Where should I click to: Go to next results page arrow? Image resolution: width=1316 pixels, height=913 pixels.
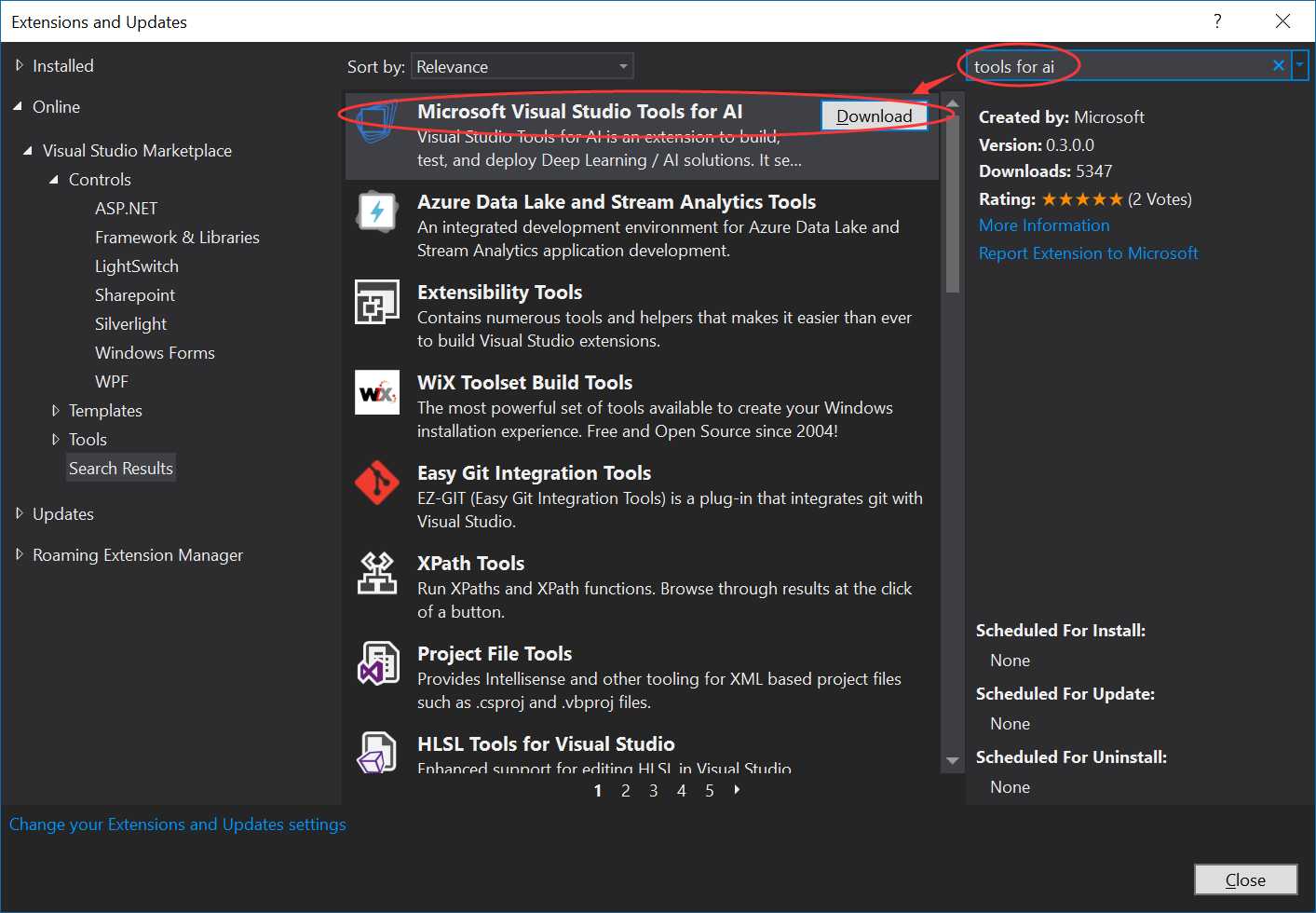pyautogui.click(x=738, y=790)
